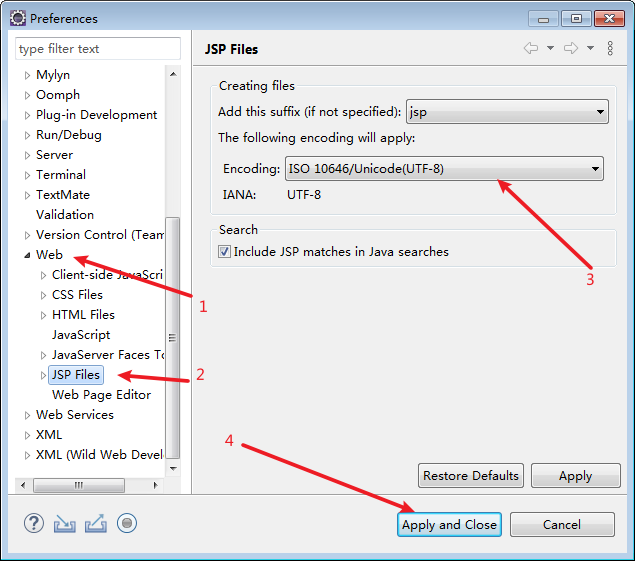Expand the CSS Files node

(43, 295)
